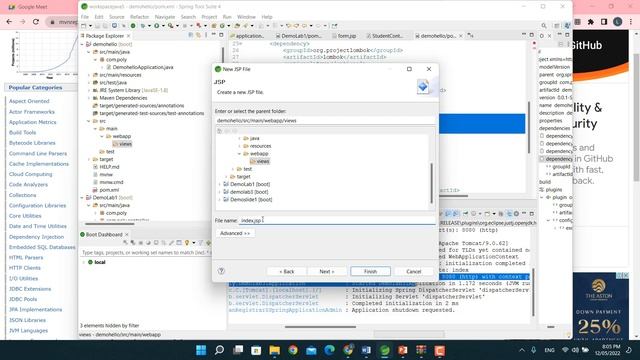Click the taskbar search icon
The width and height of the screenshot is (640, 360).
pyautogui.click(x=219, y=350)
